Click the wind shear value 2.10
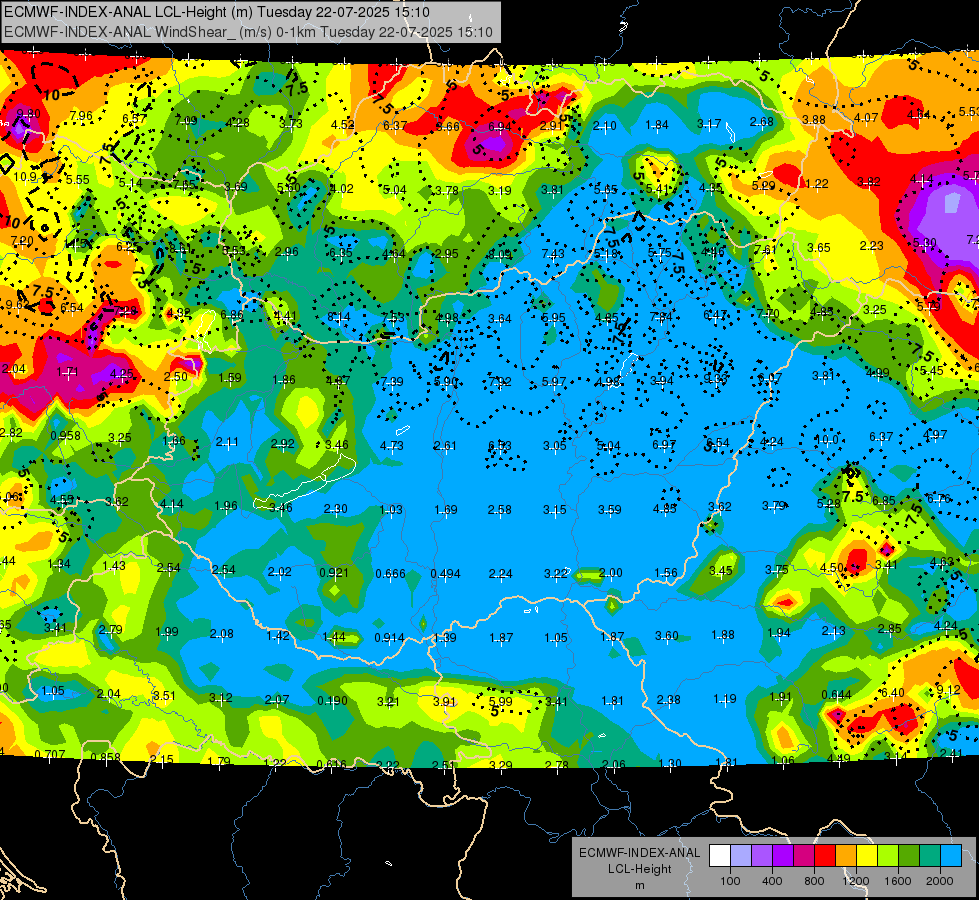This screenshot has height=900, width=979. (604, 126)
